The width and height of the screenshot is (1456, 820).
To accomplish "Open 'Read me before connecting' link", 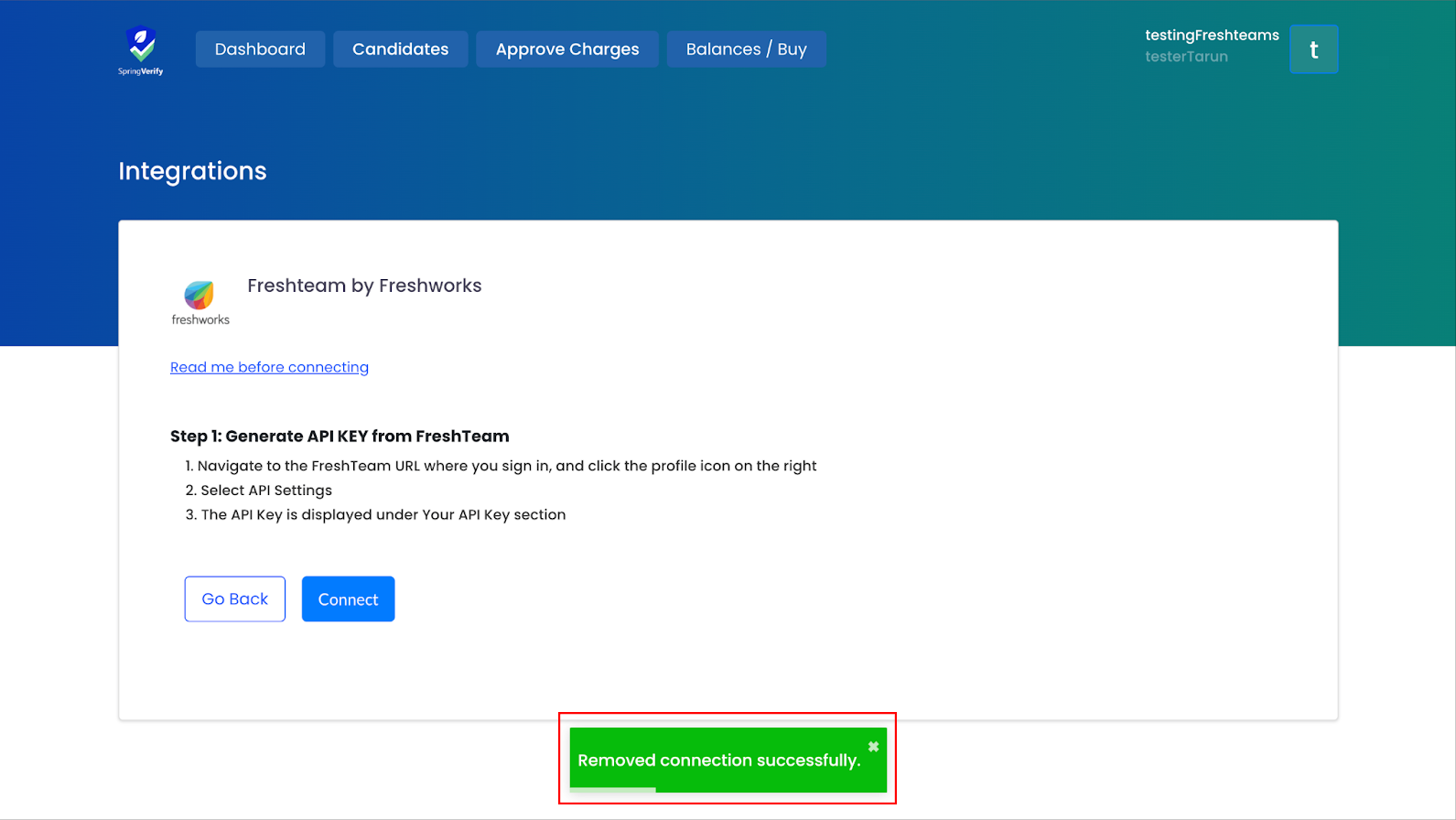I will [269, 367].
